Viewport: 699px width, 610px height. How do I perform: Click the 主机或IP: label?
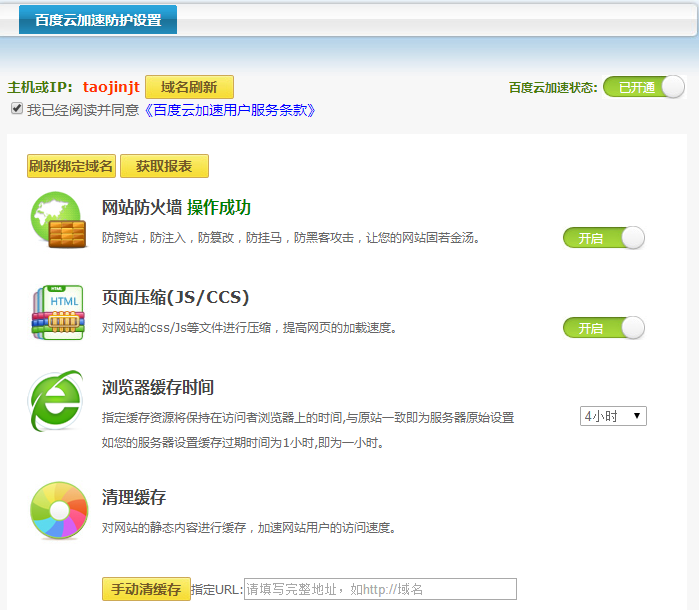click(40, 87)
